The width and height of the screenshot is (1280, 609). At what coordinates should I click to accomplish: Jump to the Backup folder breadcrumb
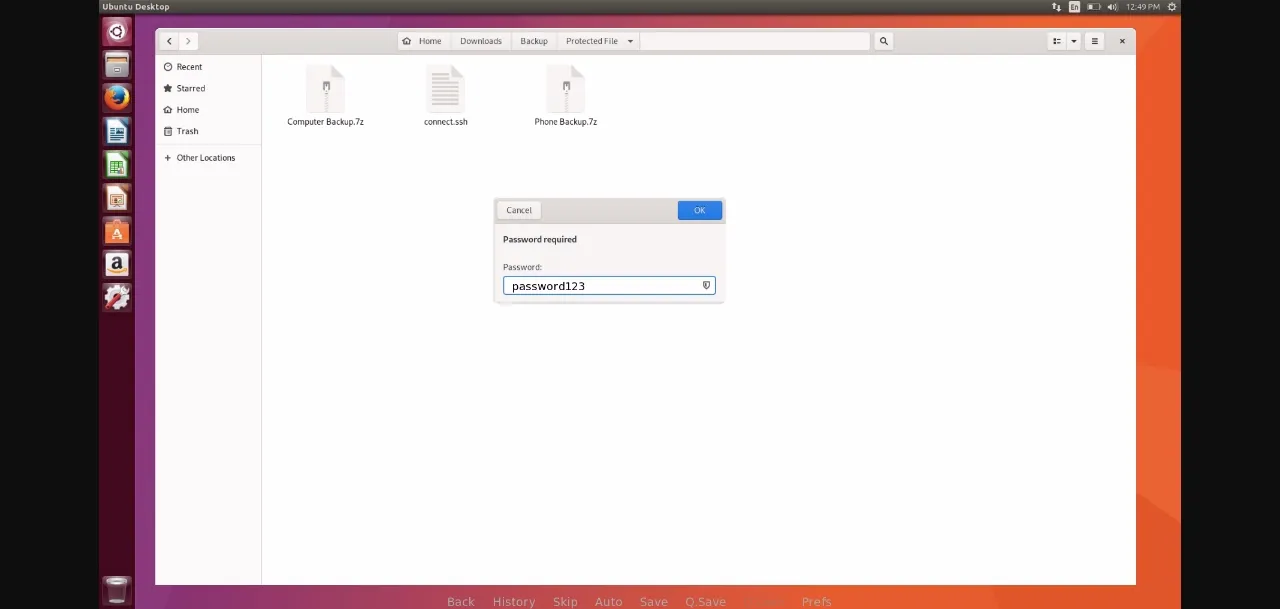(533, 41)
